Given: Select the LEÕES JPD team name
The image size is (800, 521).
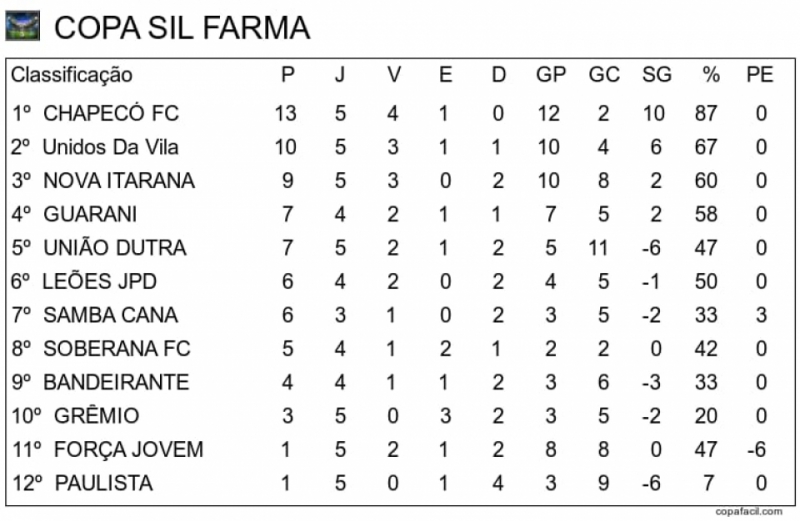Looking at the screenshot, I should point(99,282).
